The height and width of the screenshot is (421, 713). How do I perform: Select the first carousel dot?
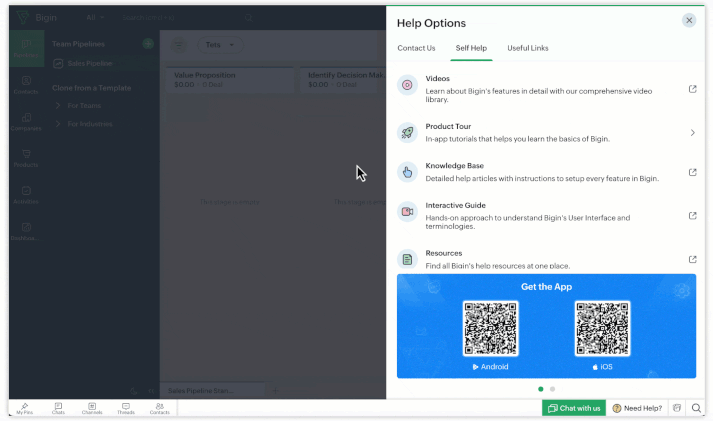click(540, 389)
